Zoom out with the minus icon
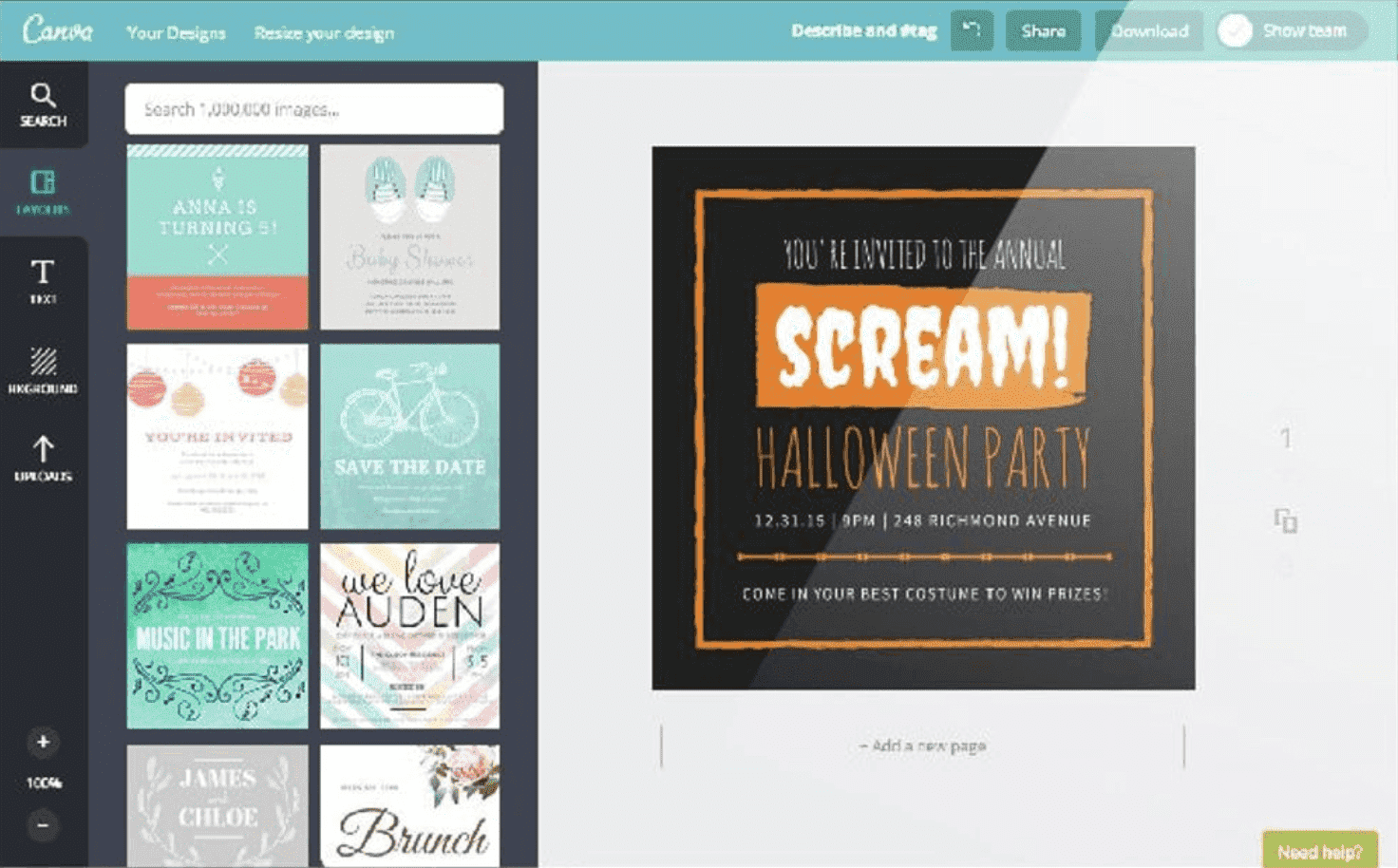Viewport: 1398px width, 868px height. 42,824
